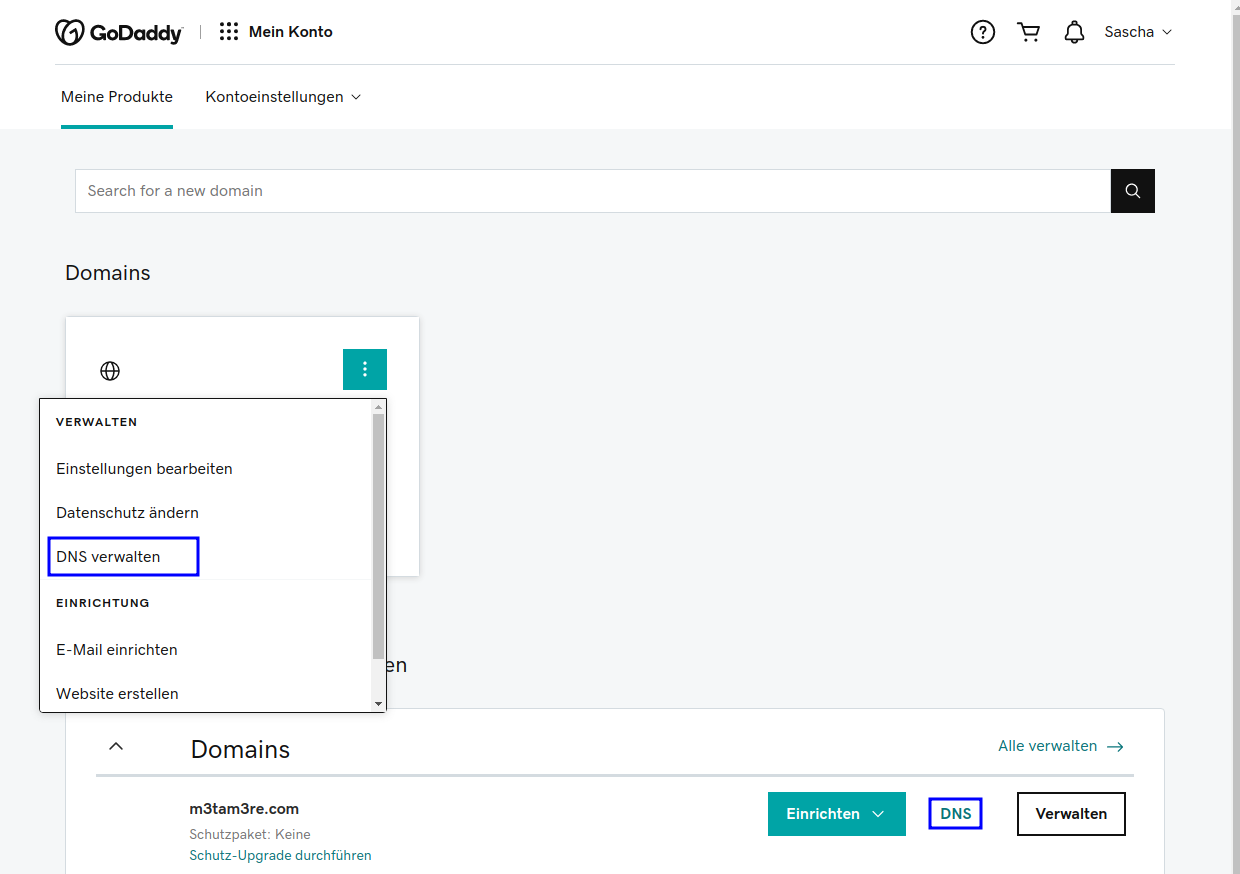
Task: Click the menu scrollbar down arrow
Action: 378,704
